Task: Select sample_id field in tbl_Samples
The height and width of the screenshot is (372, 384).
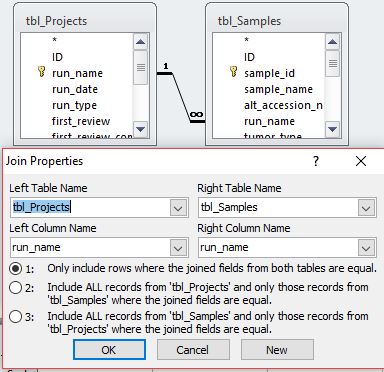Action: (x=269, y=73)
